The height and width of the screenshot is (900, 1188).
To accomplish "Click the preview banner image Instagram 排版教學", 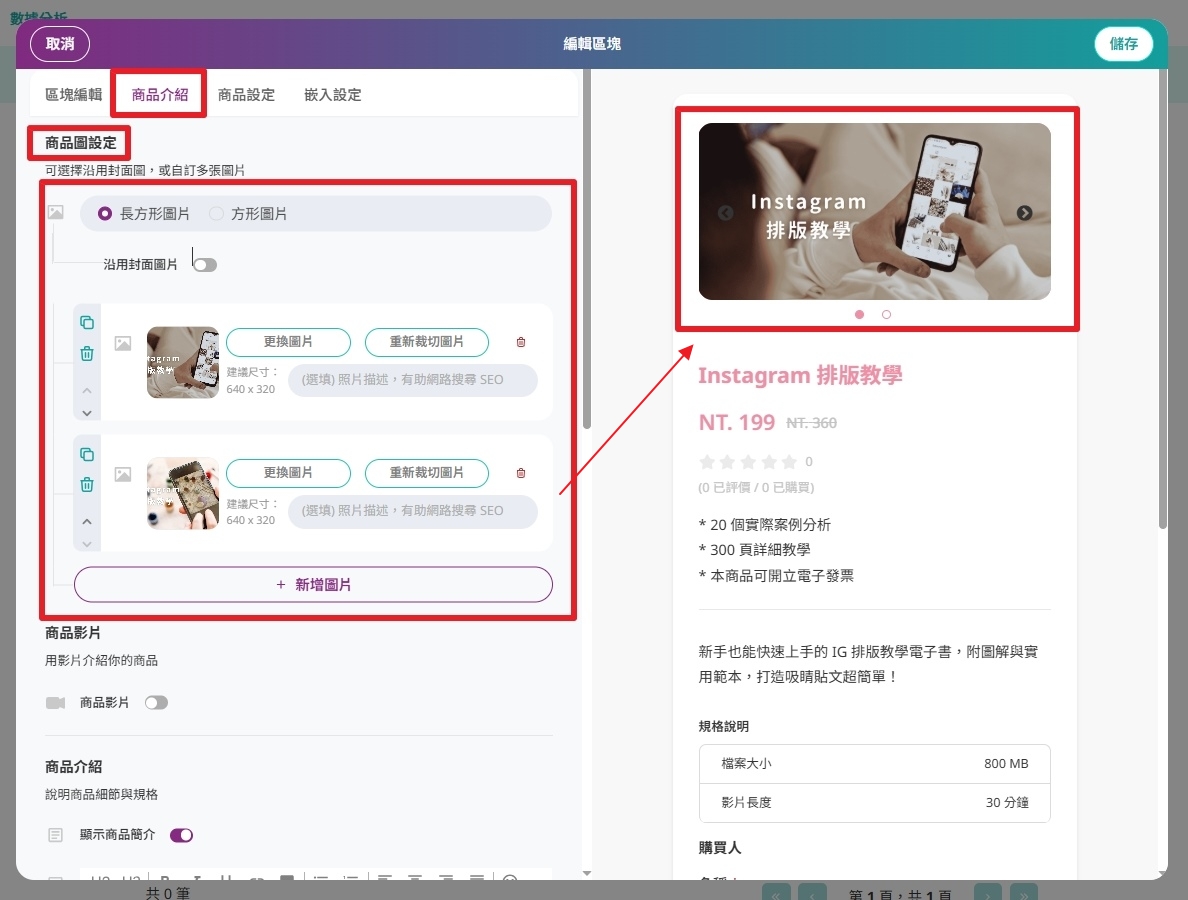I will (x=874, y=211).
